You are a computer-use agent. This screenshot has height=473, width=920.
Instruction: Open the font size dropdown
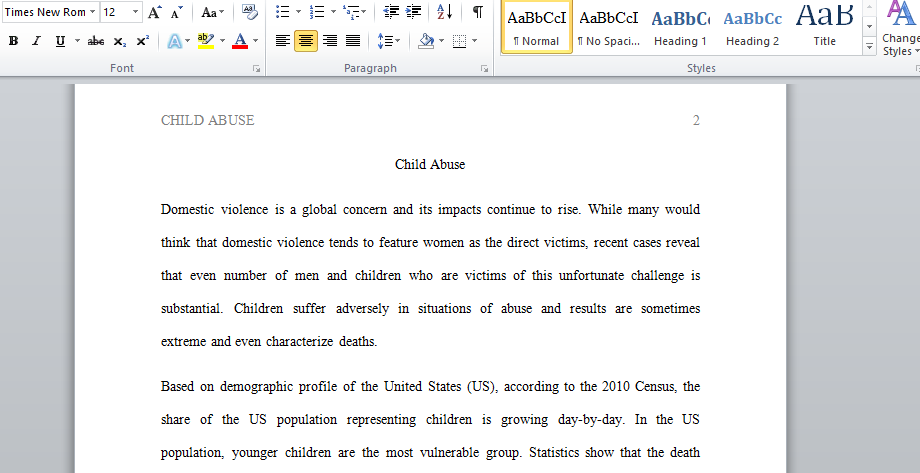pos(136,12)
